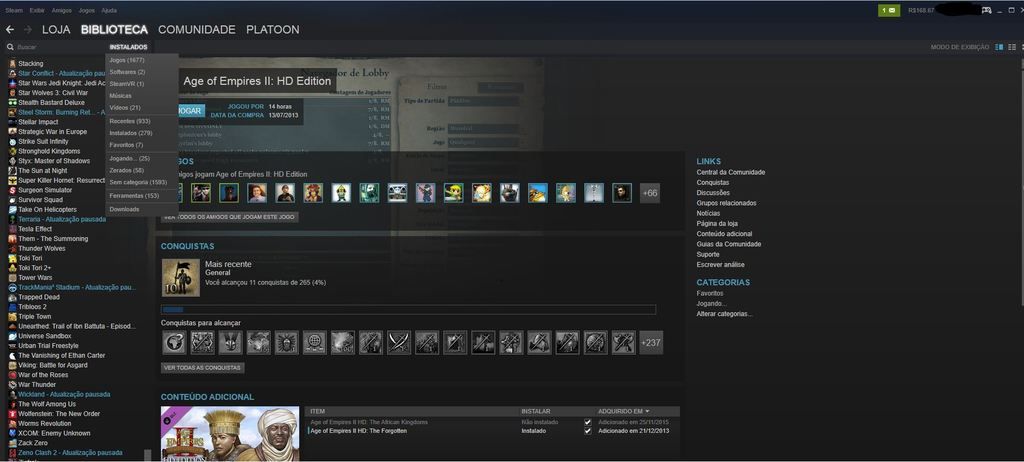1024x462 pixels.
Task: Open Guias da Comunidade link
Action: click(728, 244)
